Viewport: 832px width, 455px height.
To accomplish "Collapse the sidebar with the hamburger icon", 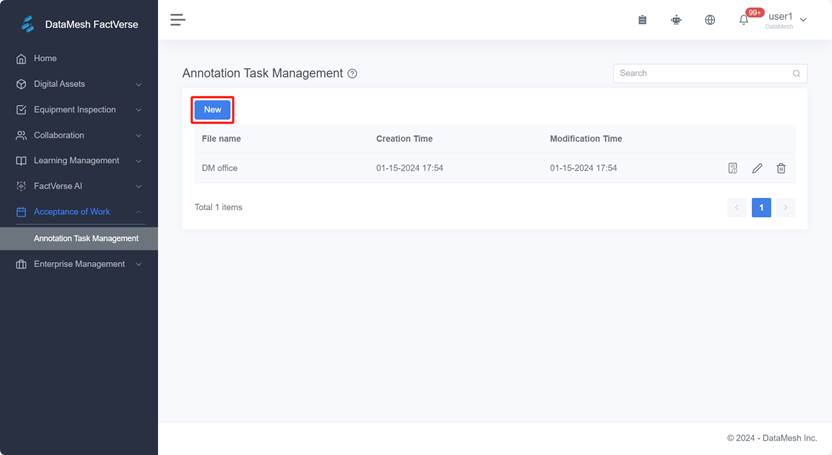I will point(178,20).
